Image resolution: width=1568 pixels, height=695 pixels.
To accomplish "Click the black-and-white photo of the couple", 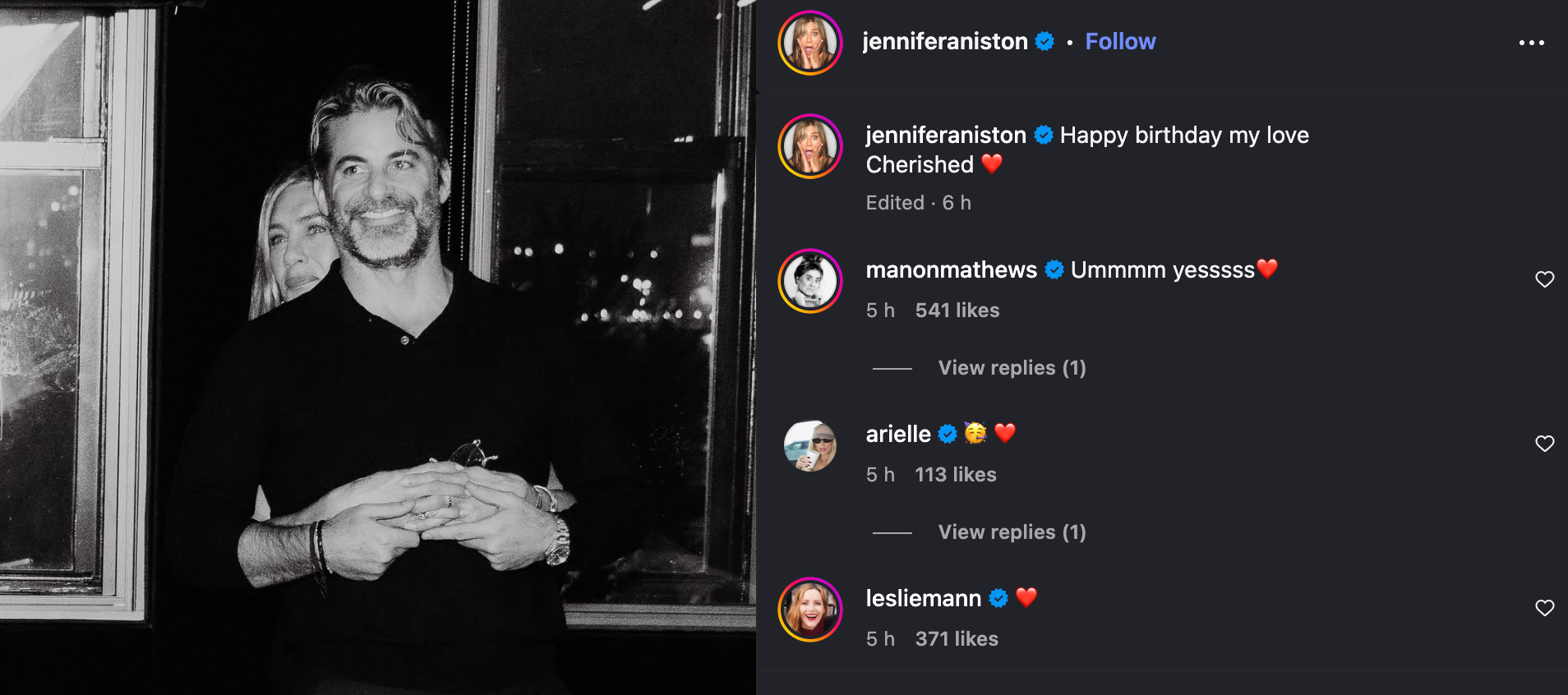I will pos(378,345).
